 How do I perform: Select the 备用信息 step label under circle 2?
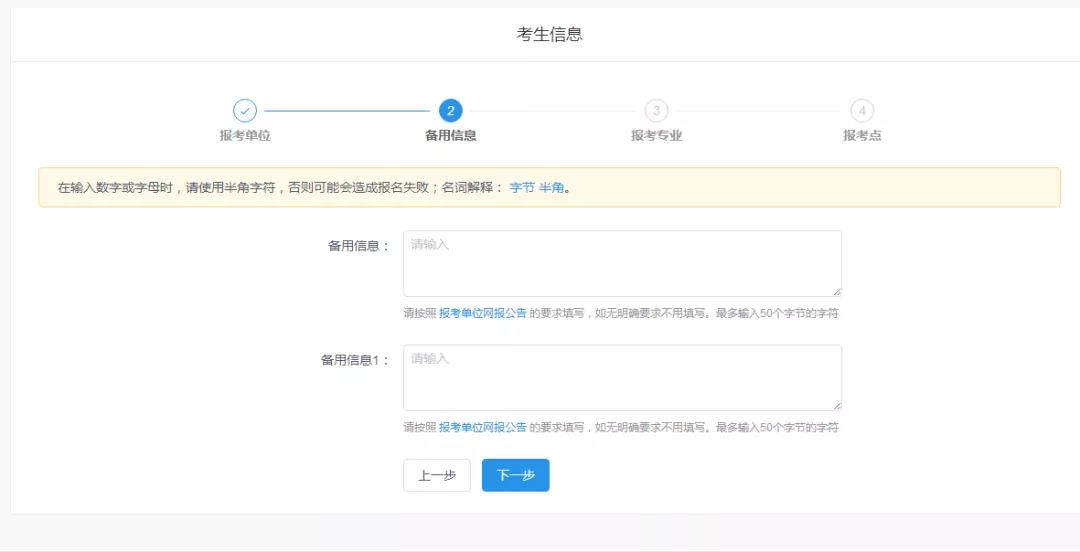tap(450, 136)
